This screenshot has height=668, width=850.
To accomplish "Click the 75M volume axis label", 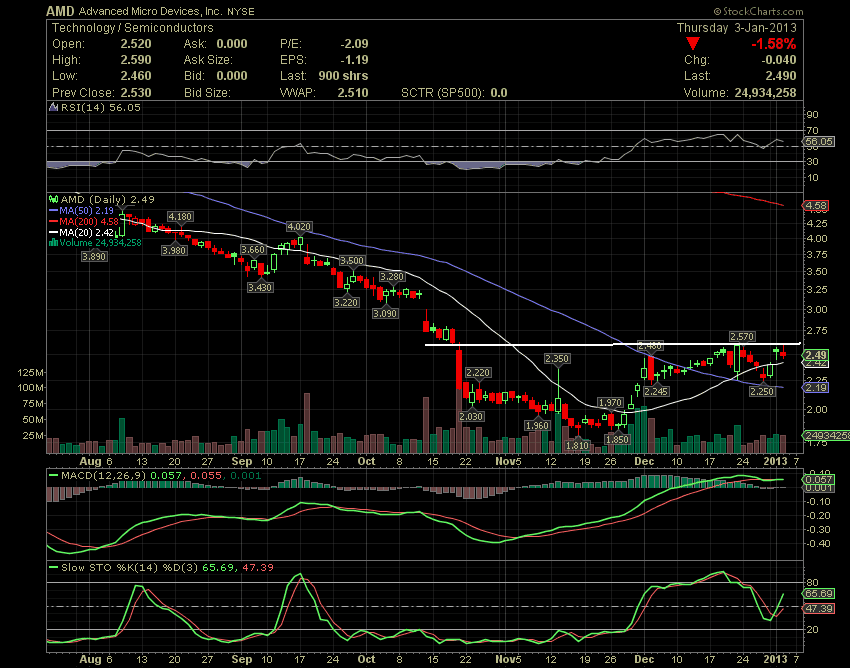I will click(x=34, y=403).
